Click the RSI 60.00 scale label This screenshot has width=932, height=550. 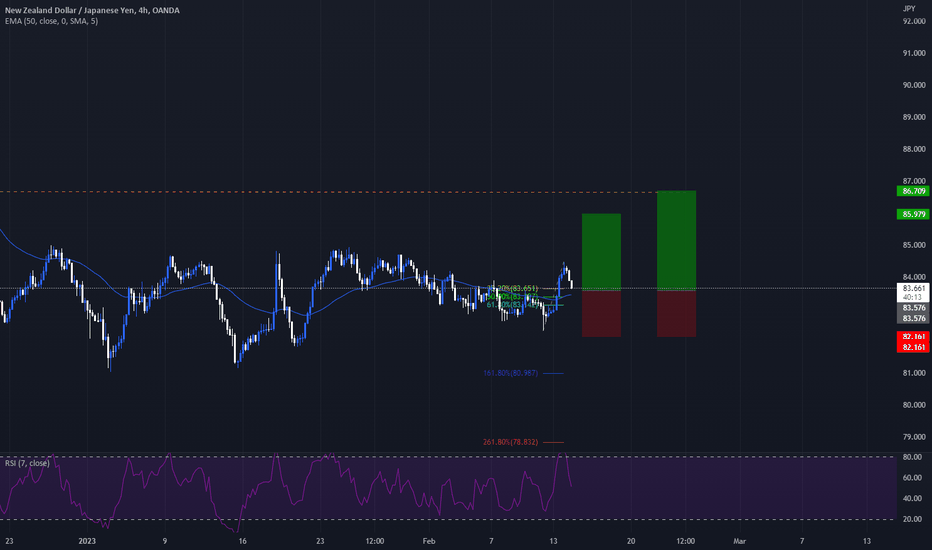click(x=912, y=478)
